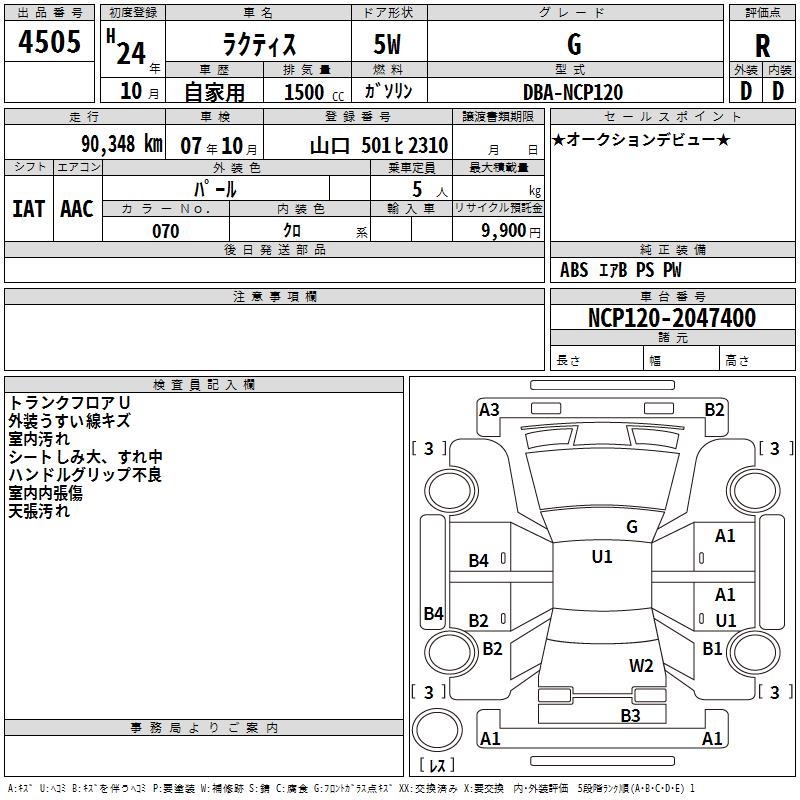Image resolution: width=800 pixels, height=800 pixels.
Task: Click the lot number 4505
Action: (x=49, y=41)
